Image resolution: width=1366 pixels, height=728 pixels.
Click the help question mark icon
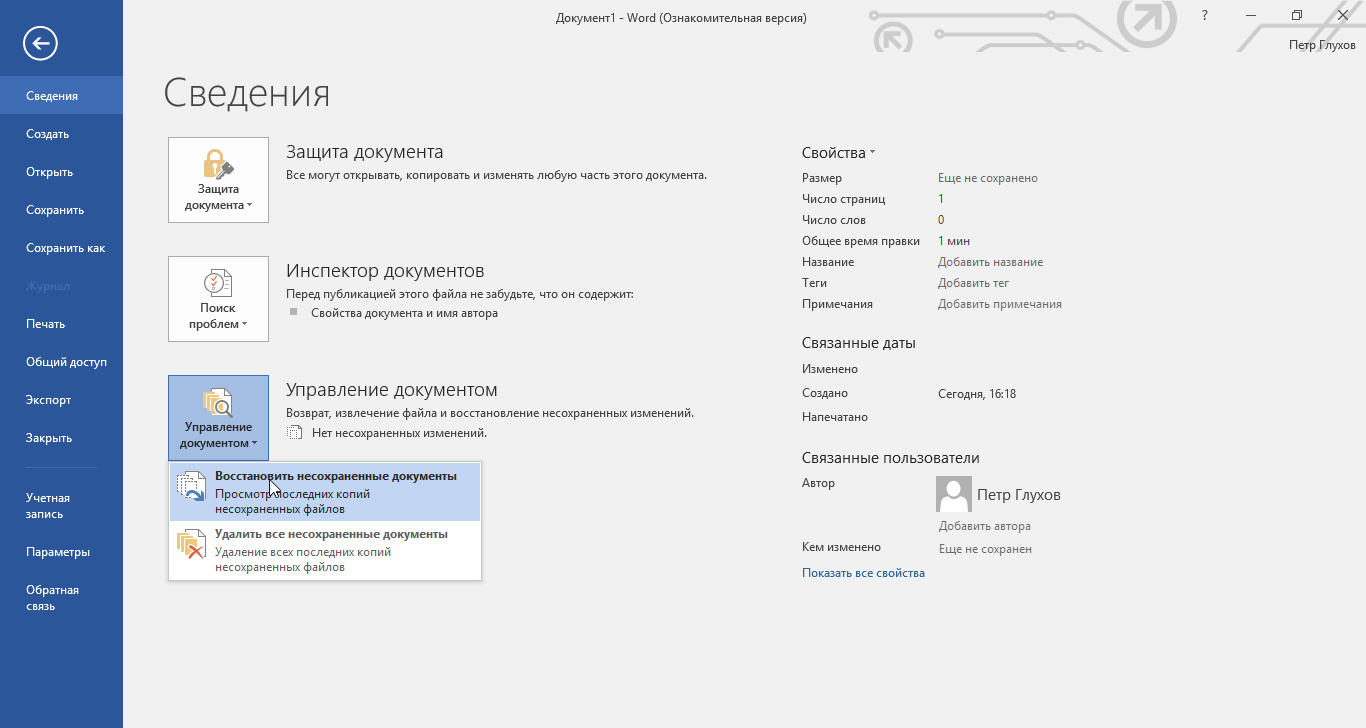1204,16
